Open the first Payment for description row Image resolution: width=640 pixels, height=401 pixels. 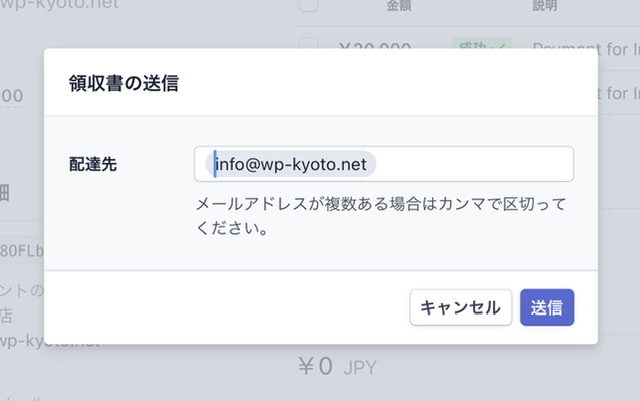click(585, 47)
